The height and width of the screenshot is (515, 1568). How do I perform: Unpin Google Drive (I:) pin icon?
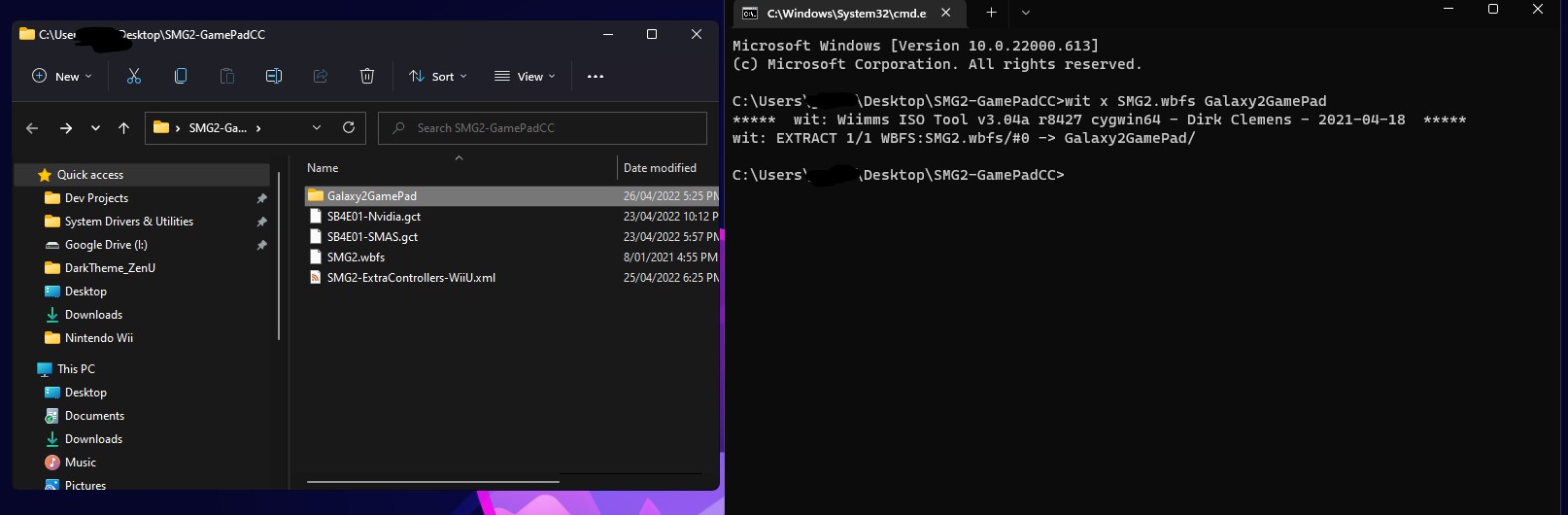tap(261, 245)
